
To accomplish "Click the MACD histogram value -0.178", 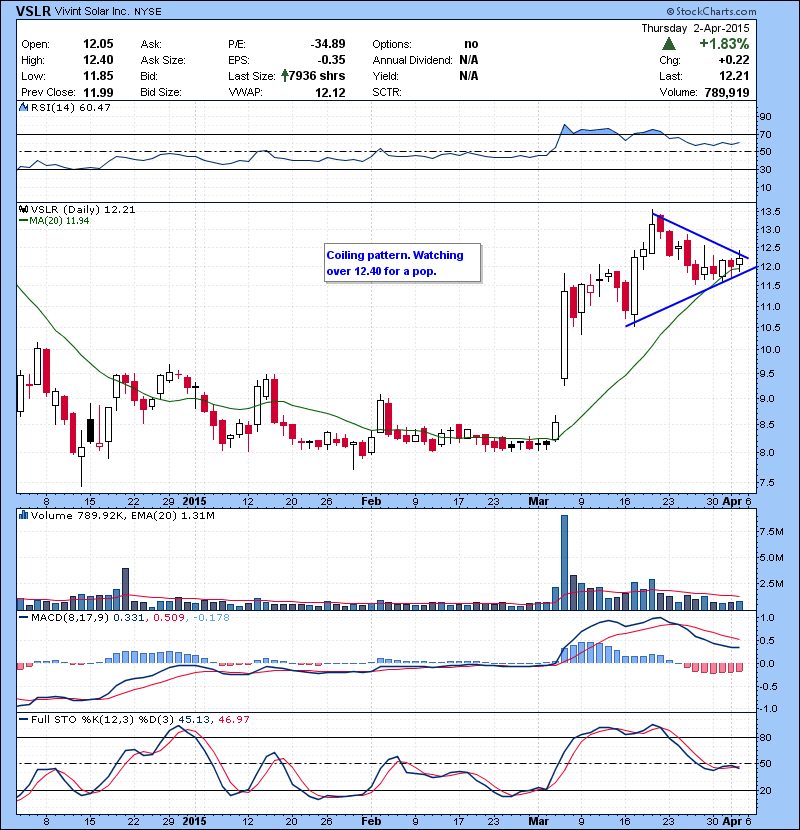I will coord(211,617).
